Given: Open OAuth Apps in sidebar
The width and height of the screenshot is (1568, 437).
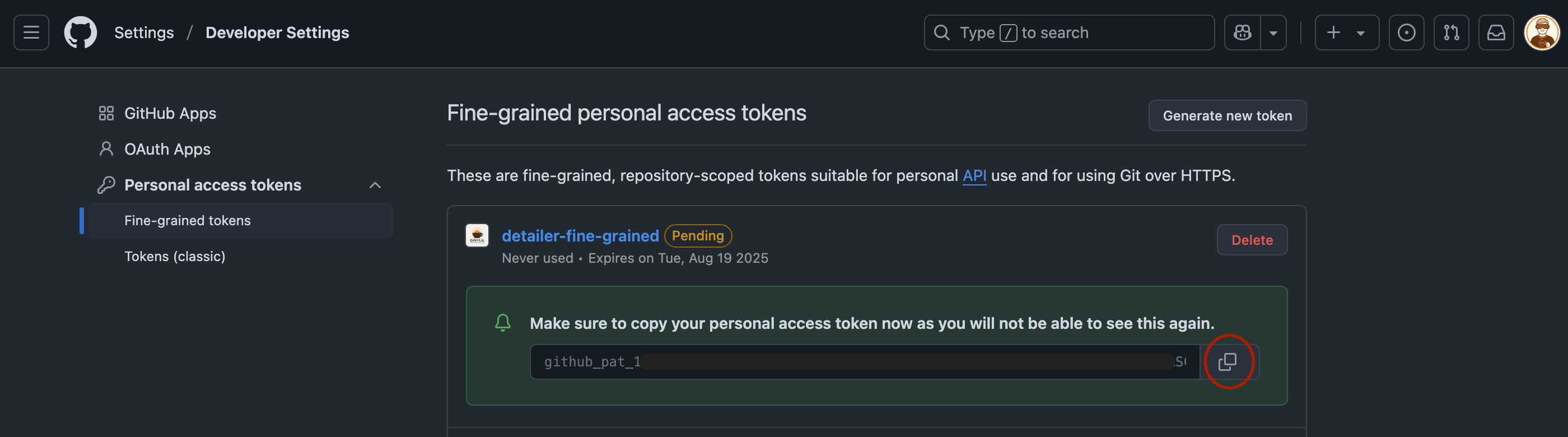Looking at the screenshot, I should (x=167, y=149).
